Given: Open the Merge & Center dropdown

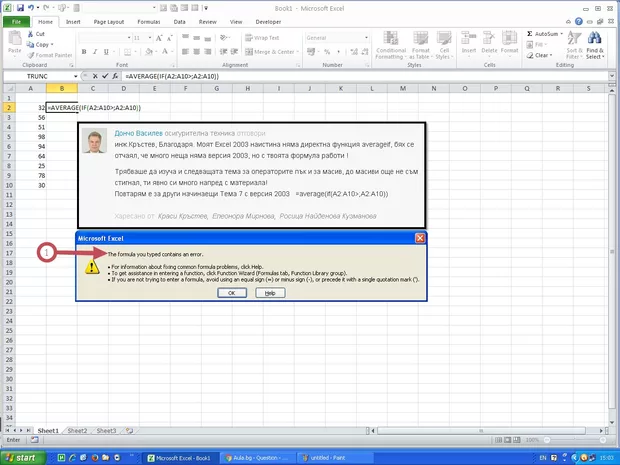Looking at the screenshot, I should pos(299,52).
